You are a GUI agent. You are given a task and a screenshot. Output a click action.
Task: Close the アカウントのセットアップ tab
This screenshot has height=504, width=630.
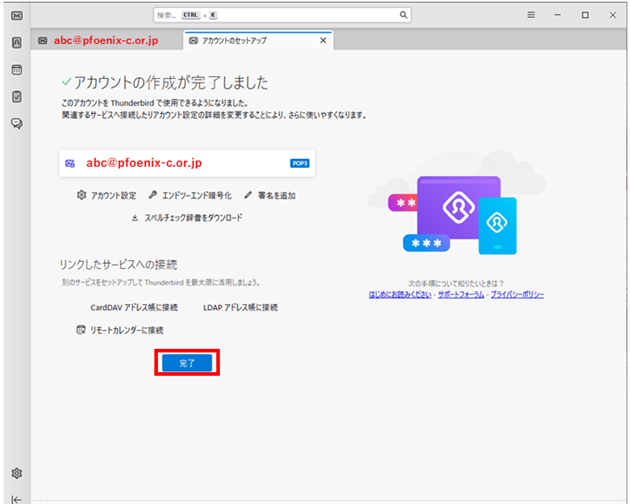click(x=322, y=41)
